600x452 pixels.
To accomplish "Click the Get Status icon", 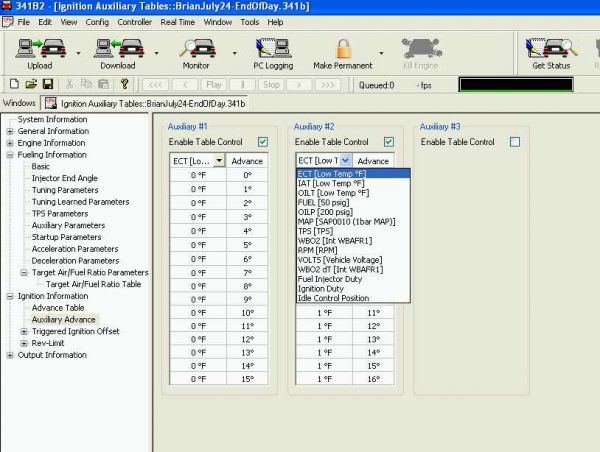I will [551, 49].
